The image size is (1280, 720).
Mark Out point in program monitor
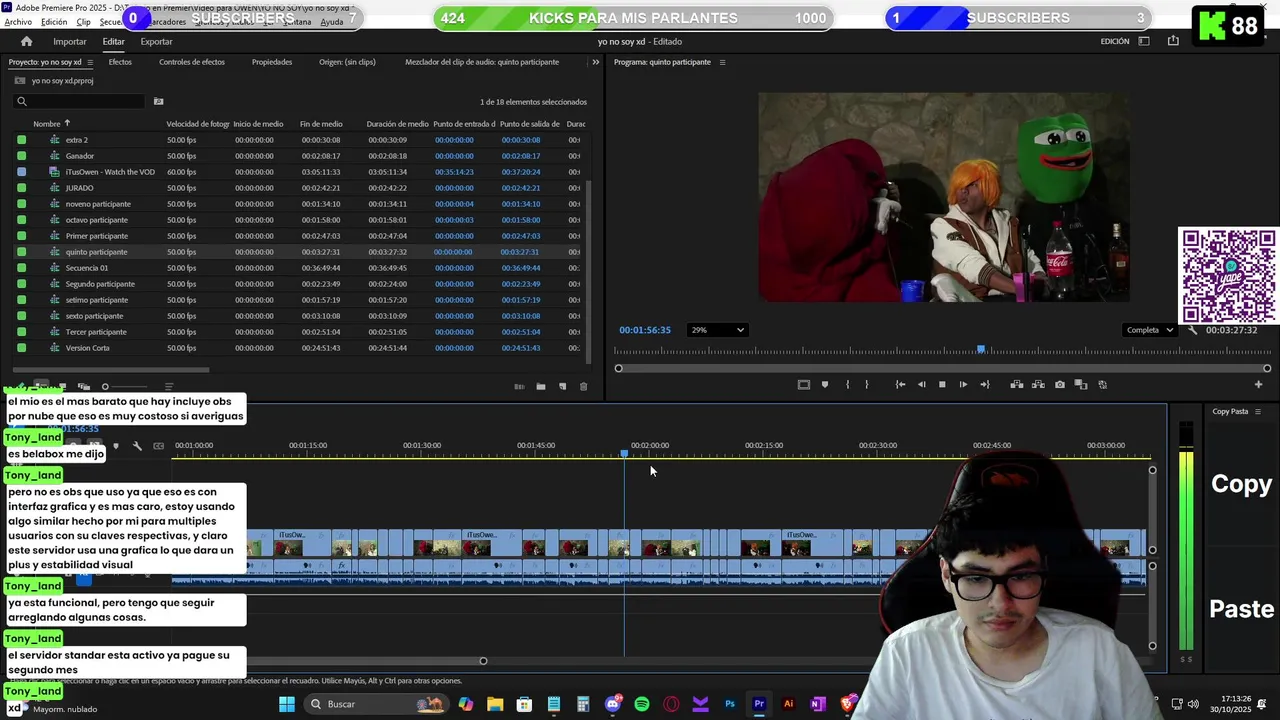[867, 385]
